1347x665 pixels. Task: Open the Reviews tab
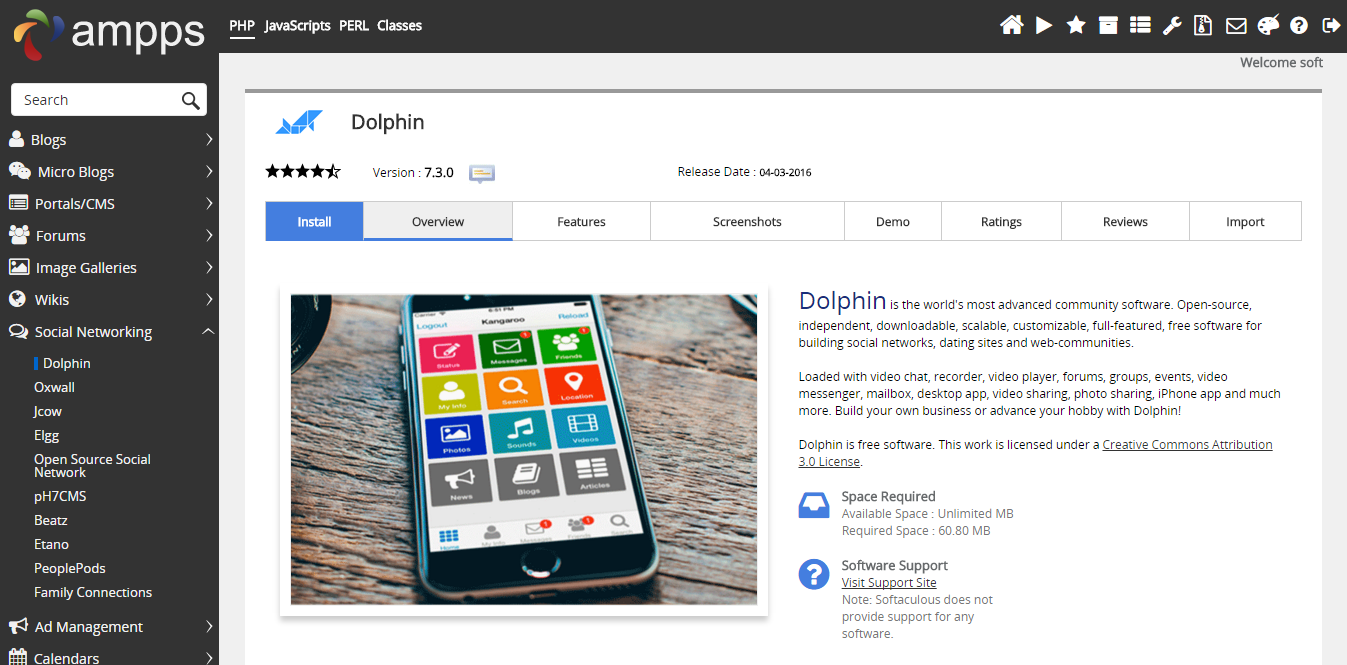tap(1125, 221)
